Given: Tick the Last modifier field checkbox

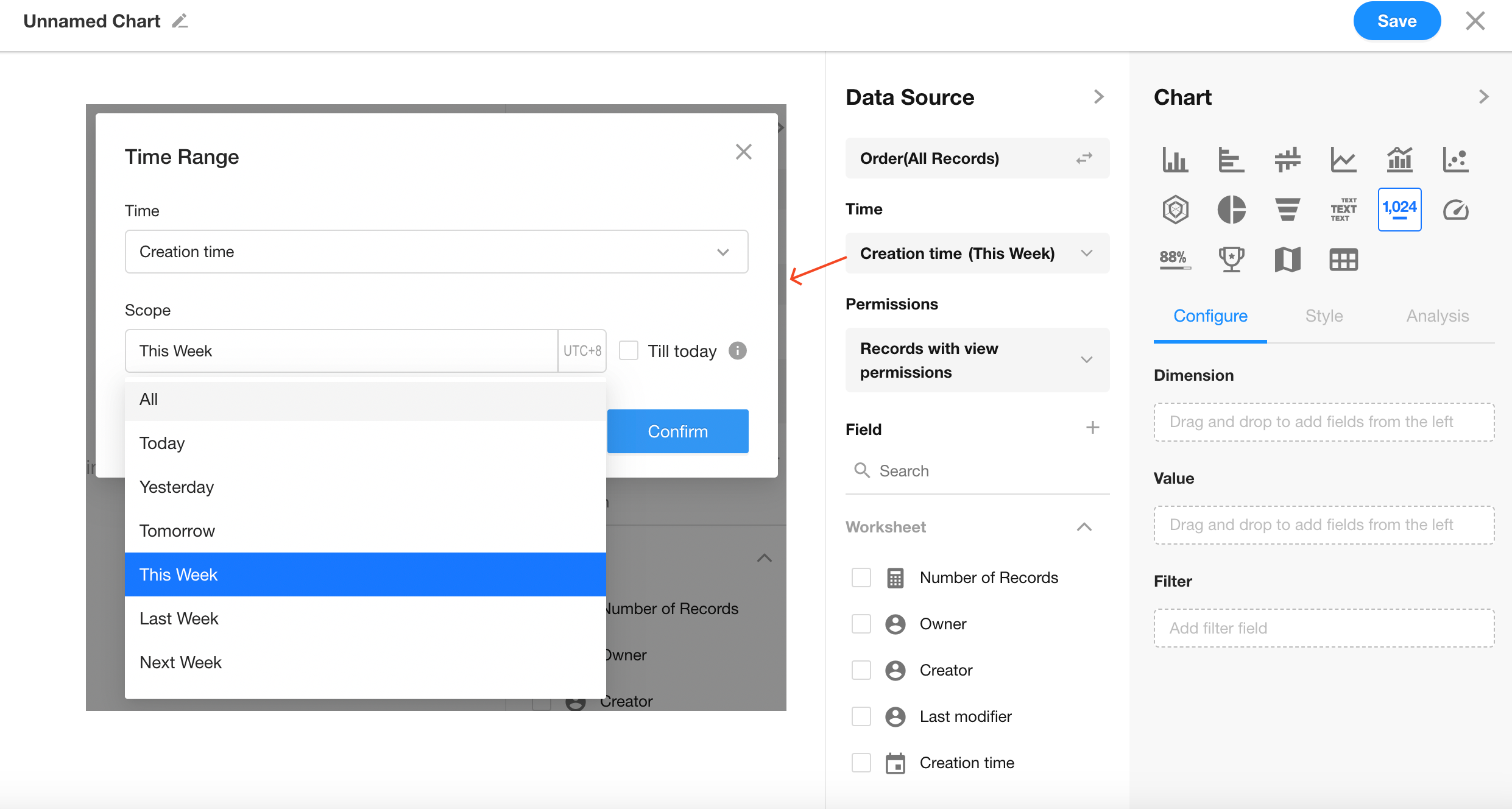Looking at the screenshot, I should 861,716.
